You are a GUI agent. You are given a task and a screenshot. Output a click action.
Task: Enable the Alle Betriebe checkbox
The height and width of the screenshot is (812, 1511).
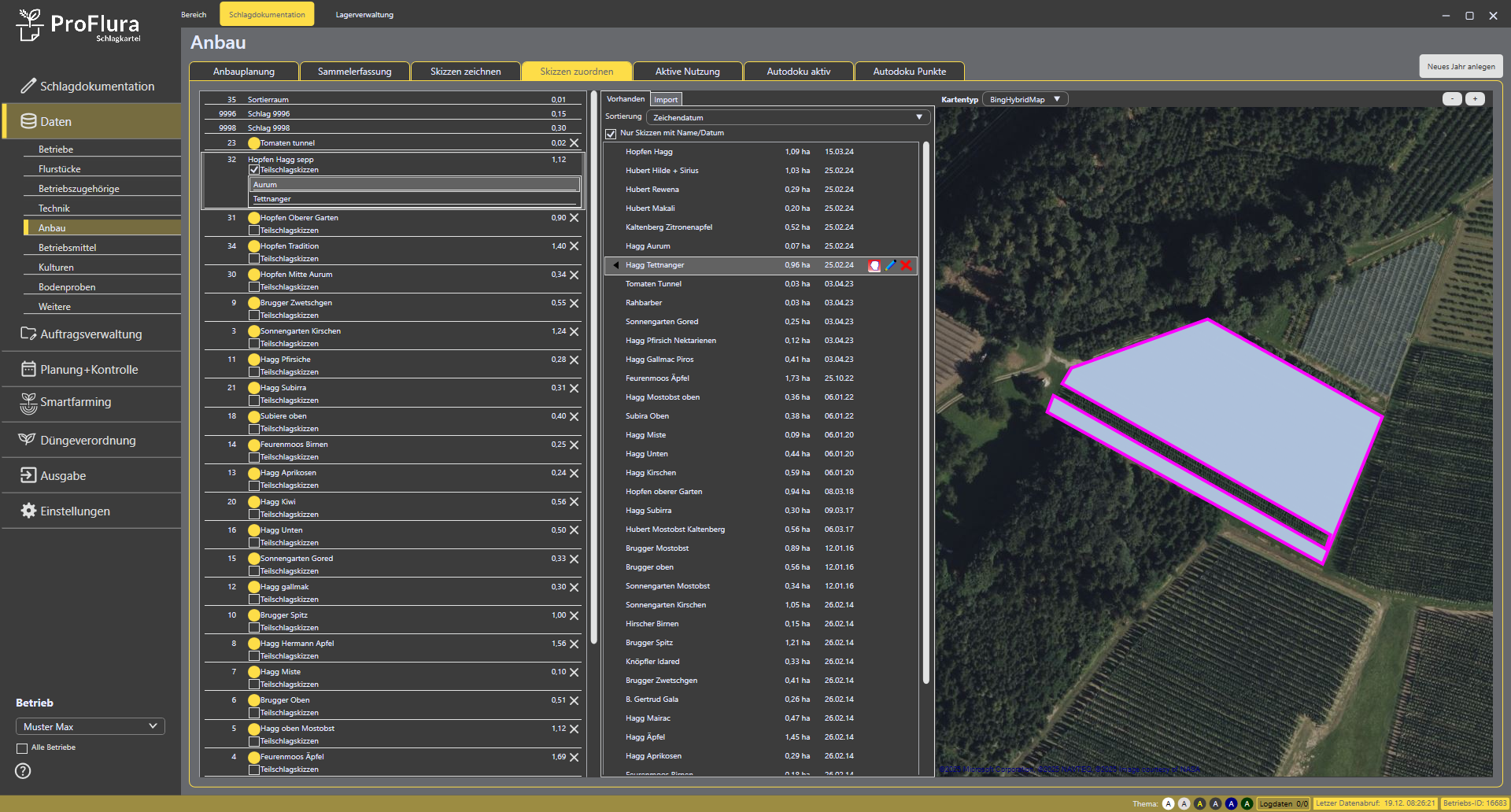point(22,748)
